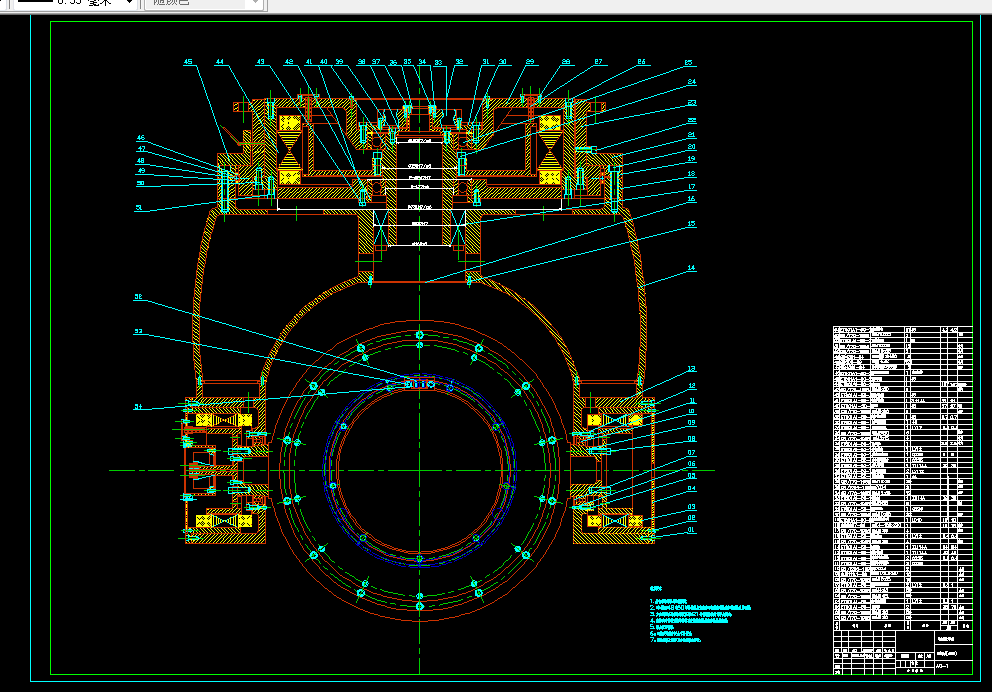Select balloon number 47 label
Image resolution: width=992 pixels, height=692 pixels.
pos(141,149)
